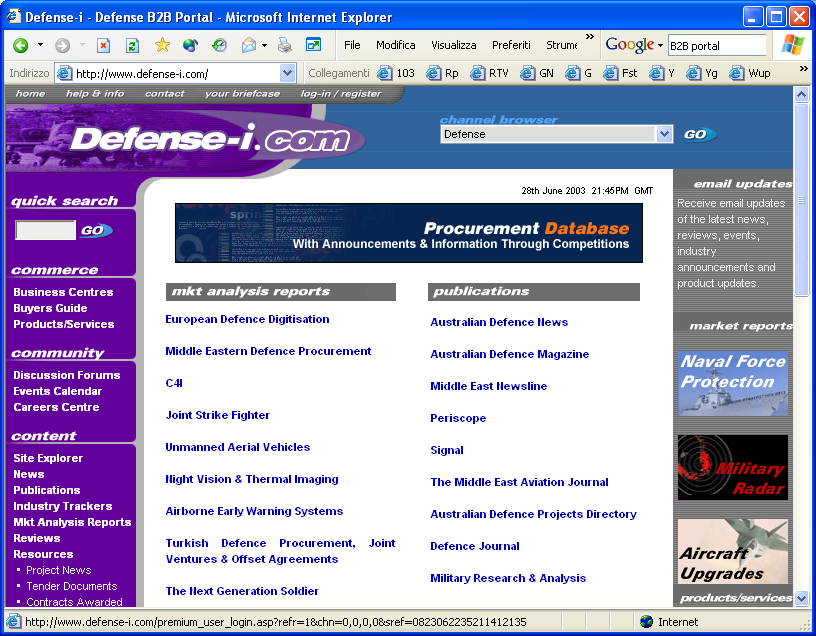Screen dimensions: 816x636
Task: Open the Modifica menu
Action: tap(396, 45)
